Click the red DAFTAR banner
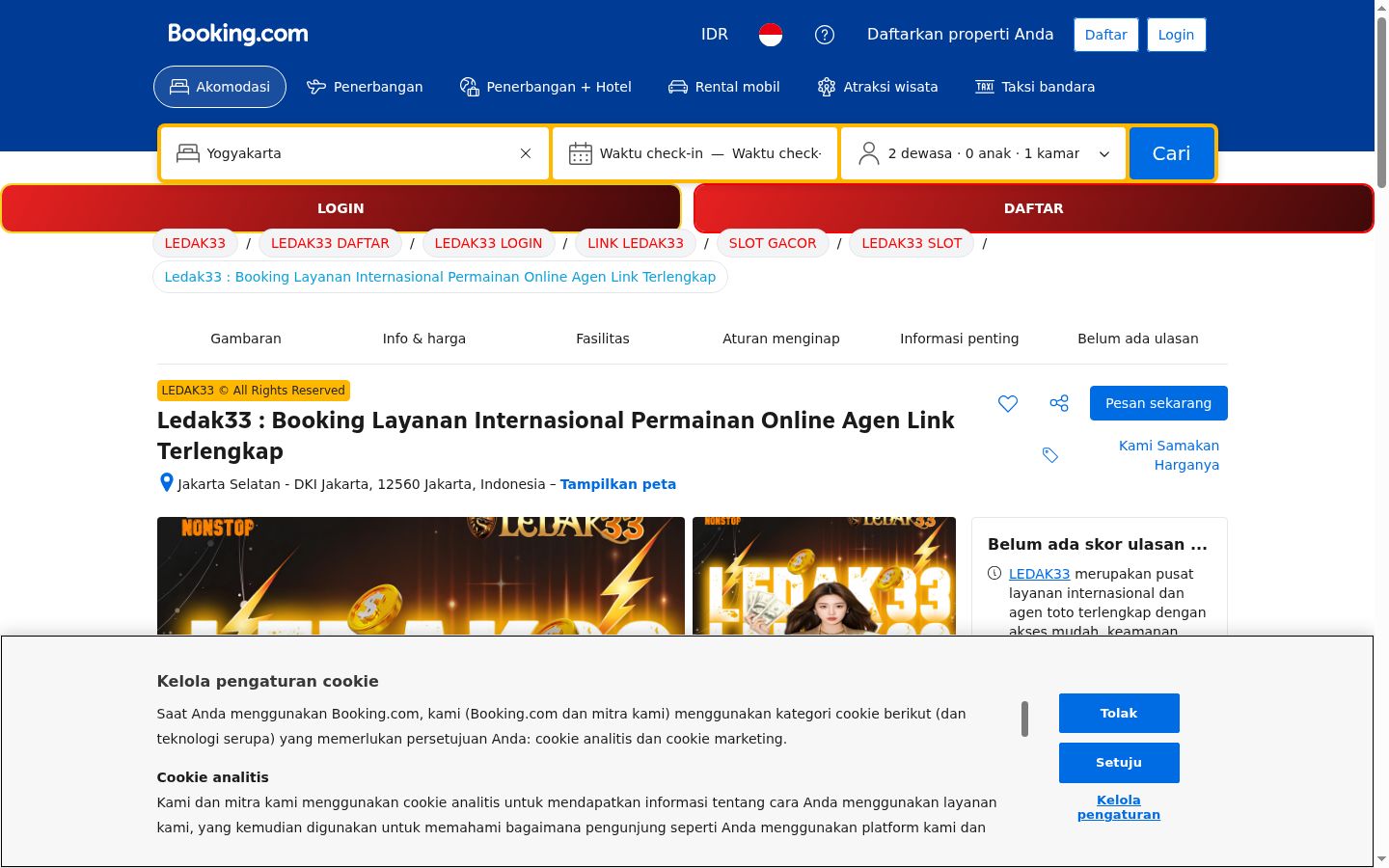Viewport: 1389px width, 868px height. tap(1033, 208)
